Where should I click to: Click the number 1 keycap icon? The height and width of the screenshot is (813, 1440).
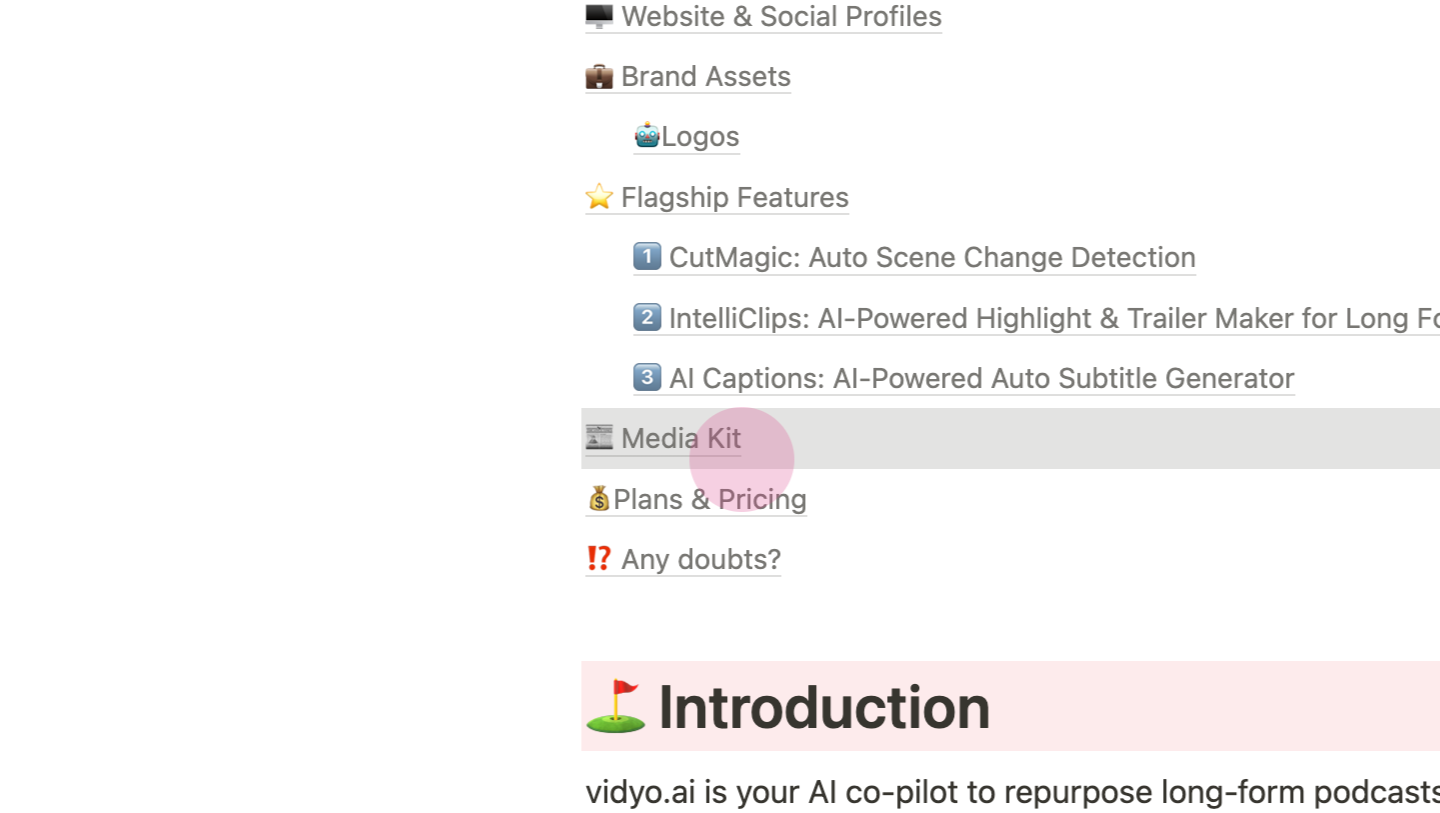(x=647, y=257)
